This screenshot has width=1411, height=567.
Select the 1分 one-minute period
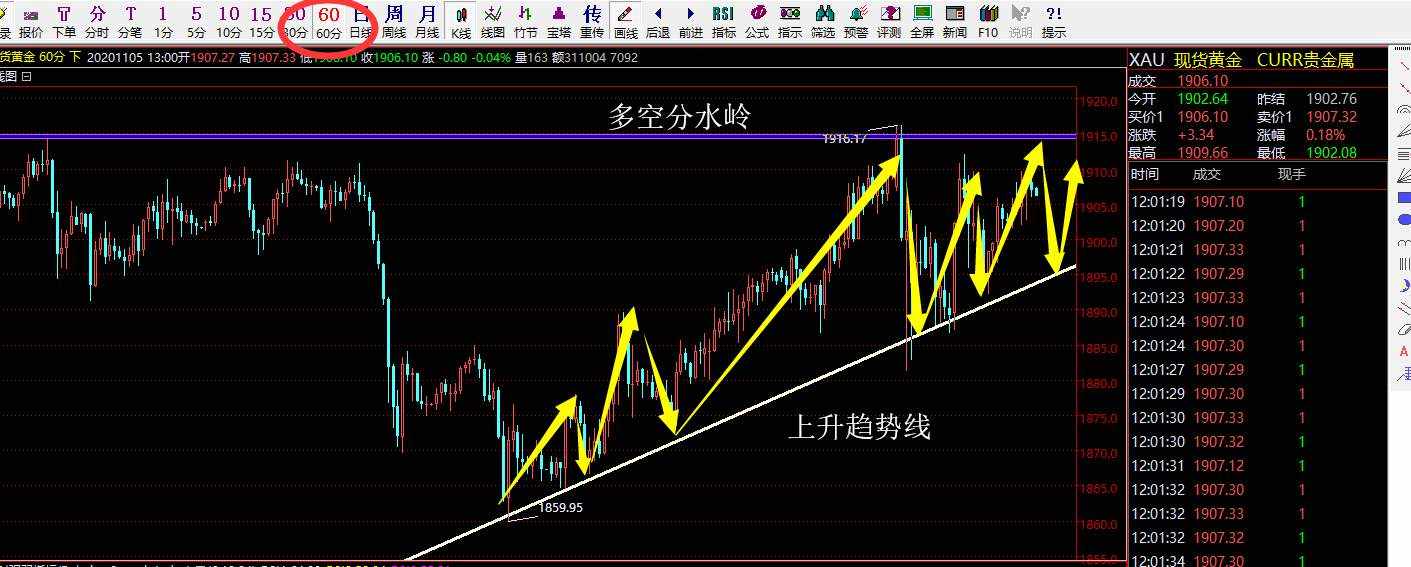coord(163,22)
